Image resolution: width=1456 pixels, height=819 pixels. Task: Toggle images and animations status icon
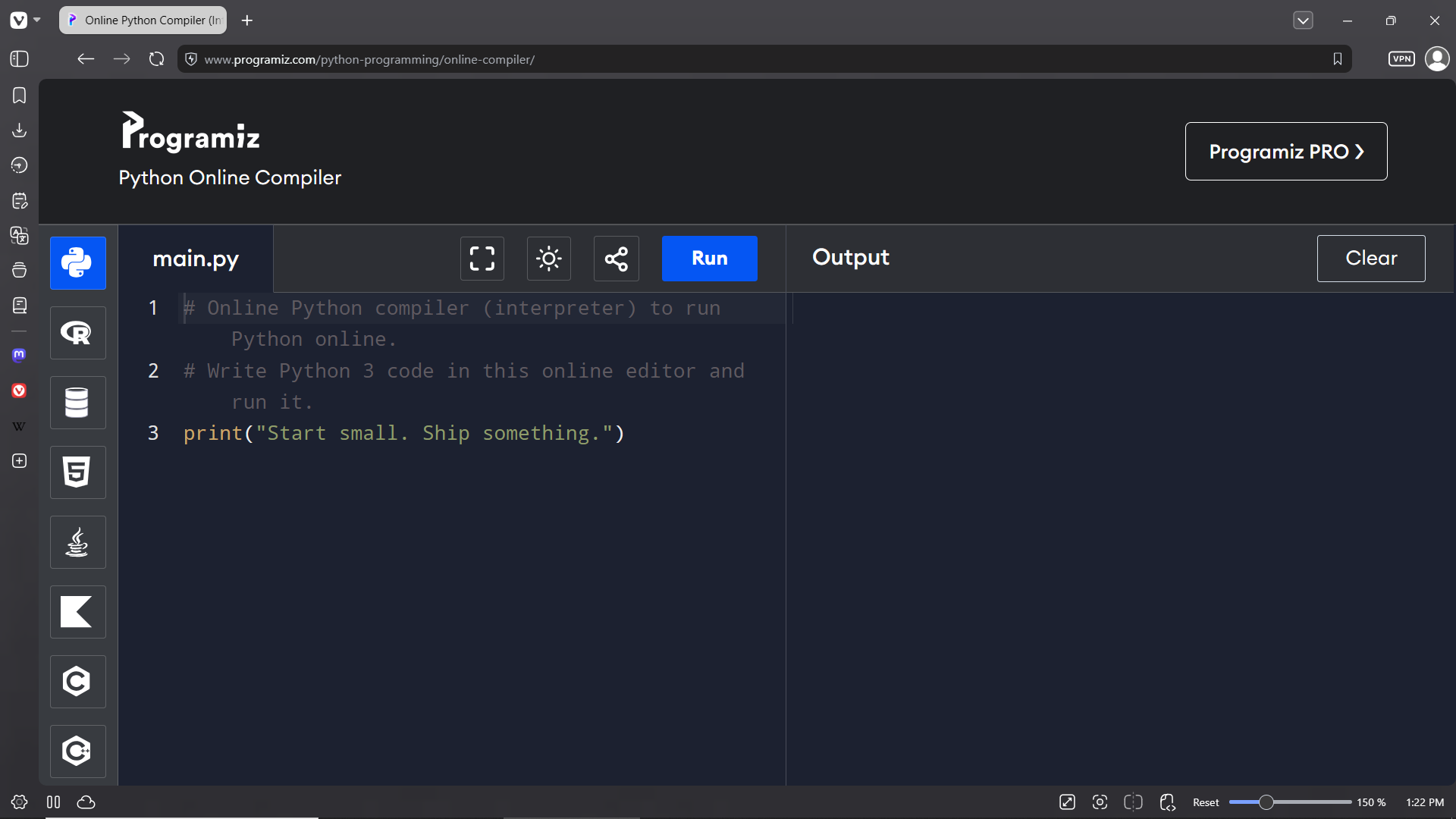click(1067, 802)
